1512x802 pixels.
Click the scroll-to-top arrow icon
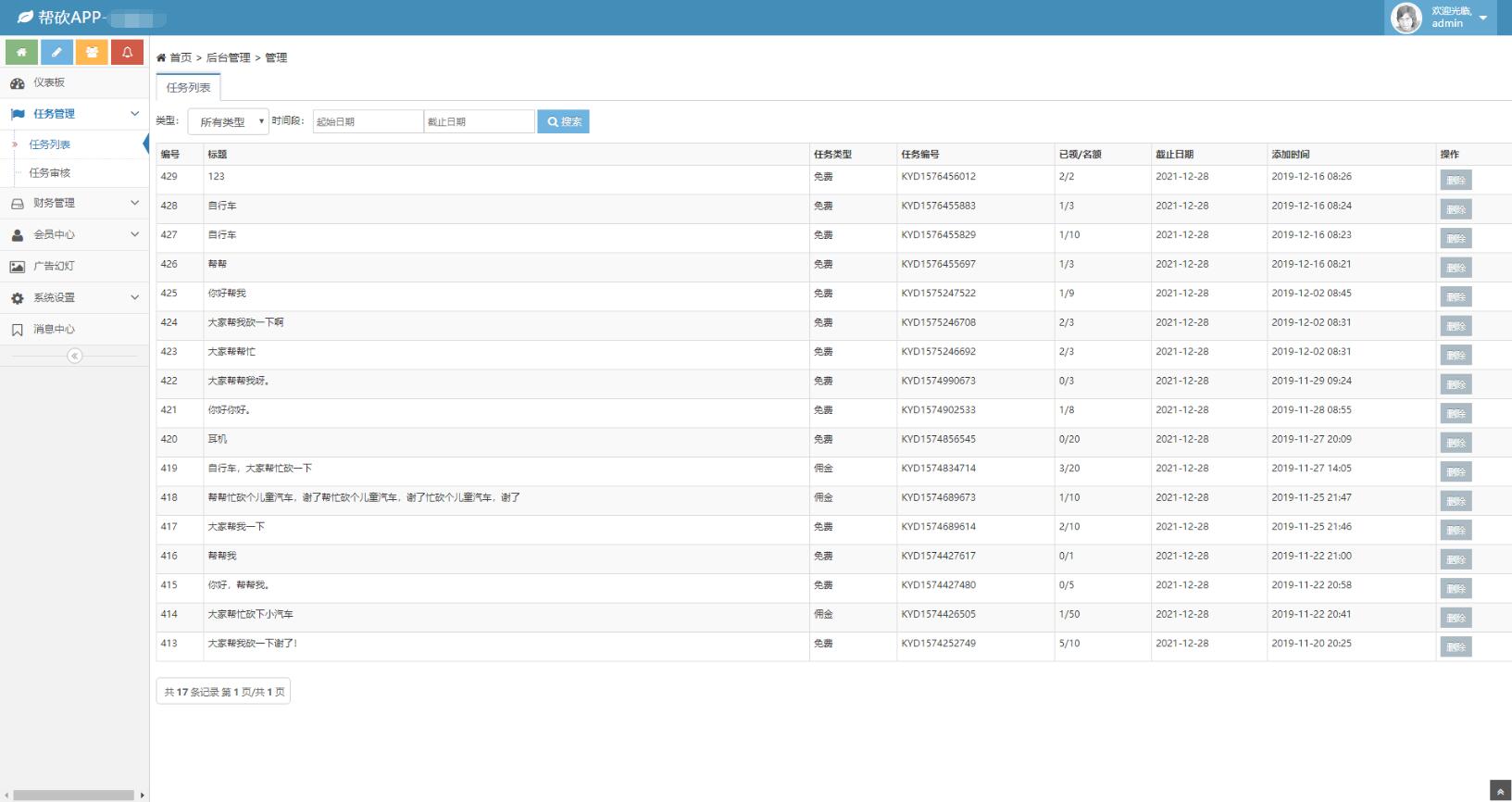point(1500,791)
